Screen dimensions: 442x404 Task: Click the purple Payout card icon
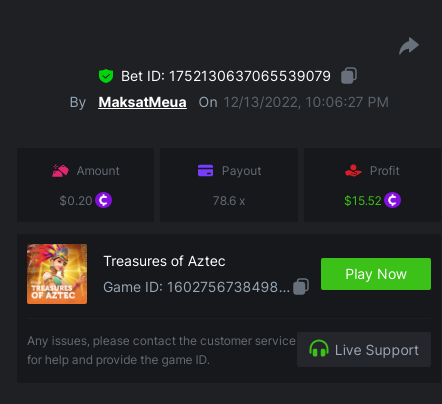pyautogui.click(x=205, y=170)
